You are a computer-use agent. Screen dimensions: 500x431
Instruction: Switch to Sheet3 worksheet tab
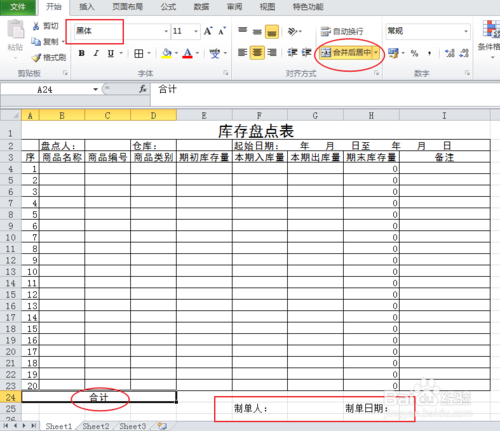[x=133, y=426]
